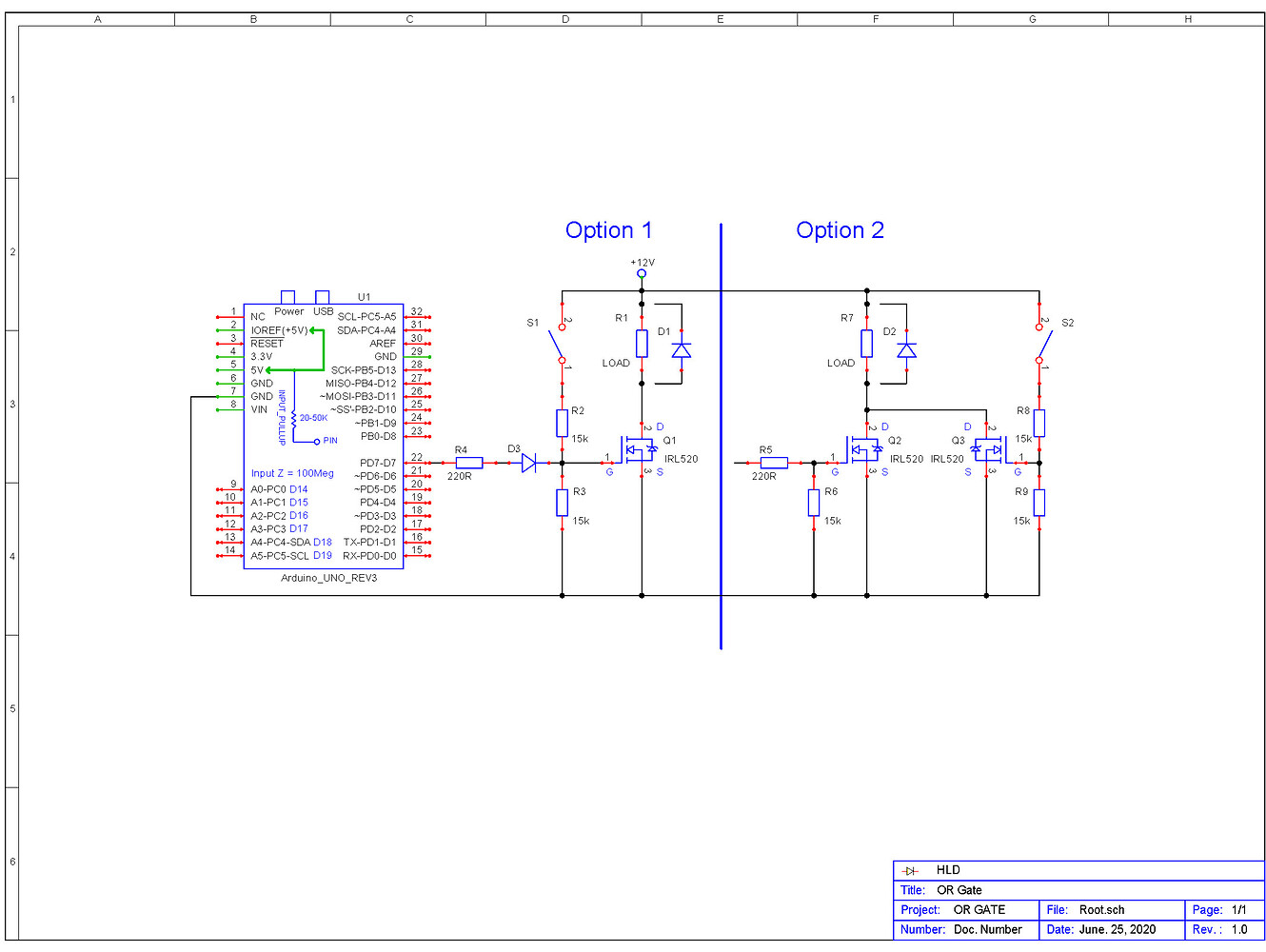Select pull-down resistor R3
This screenshot has height=952, width=1266.
coord(562,504)
